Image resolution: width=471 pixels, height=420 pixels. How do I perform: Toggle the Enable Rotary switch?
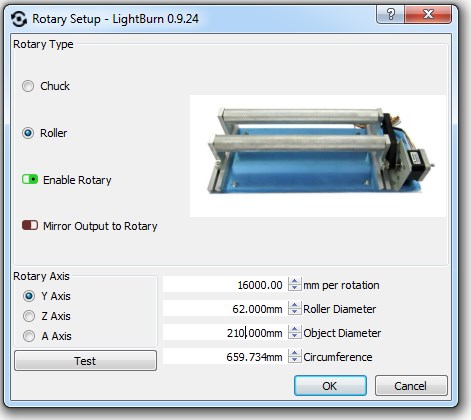(x=30, y=180)
